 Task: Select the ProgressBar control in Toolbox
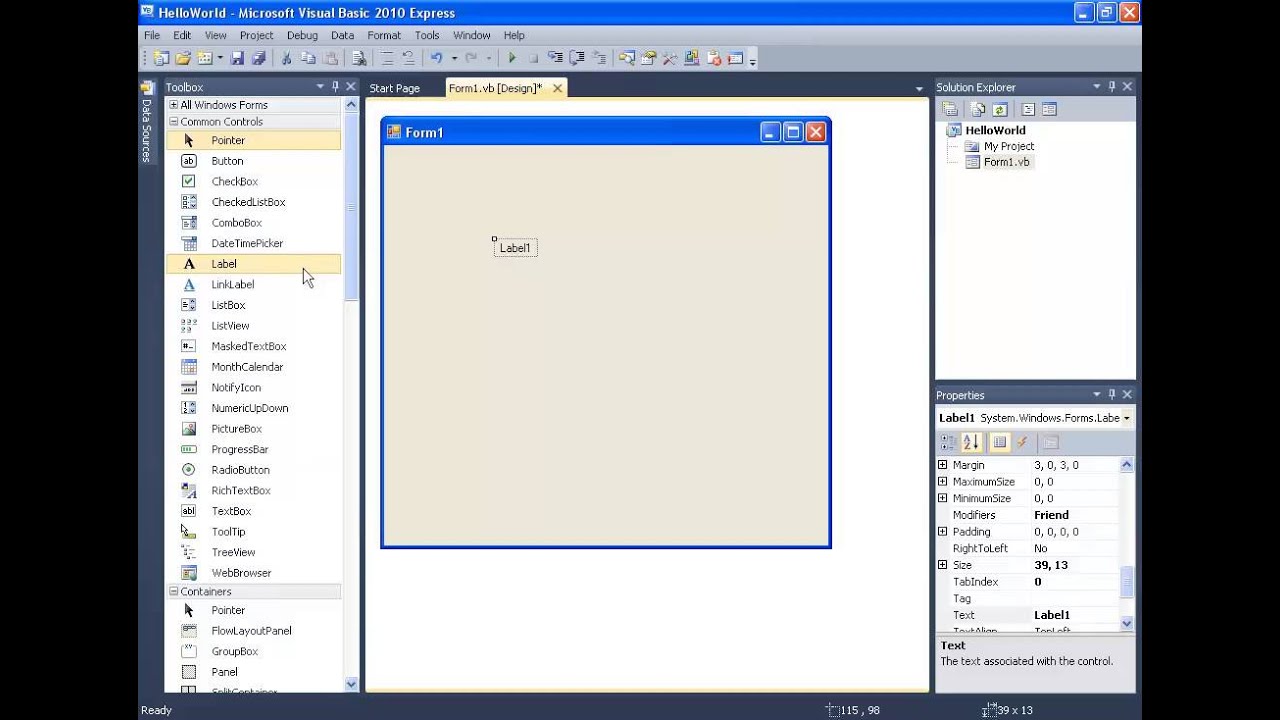pos(253,449)
